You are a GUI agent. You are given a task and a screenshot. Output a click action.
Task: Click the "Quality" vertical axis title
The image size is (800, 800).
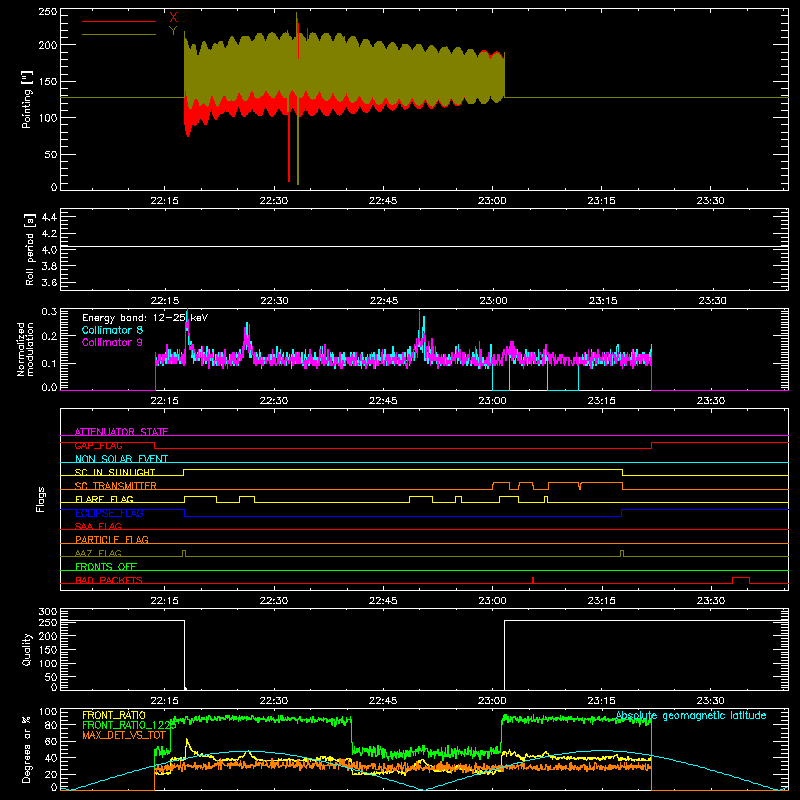click(x=27, y=649)
